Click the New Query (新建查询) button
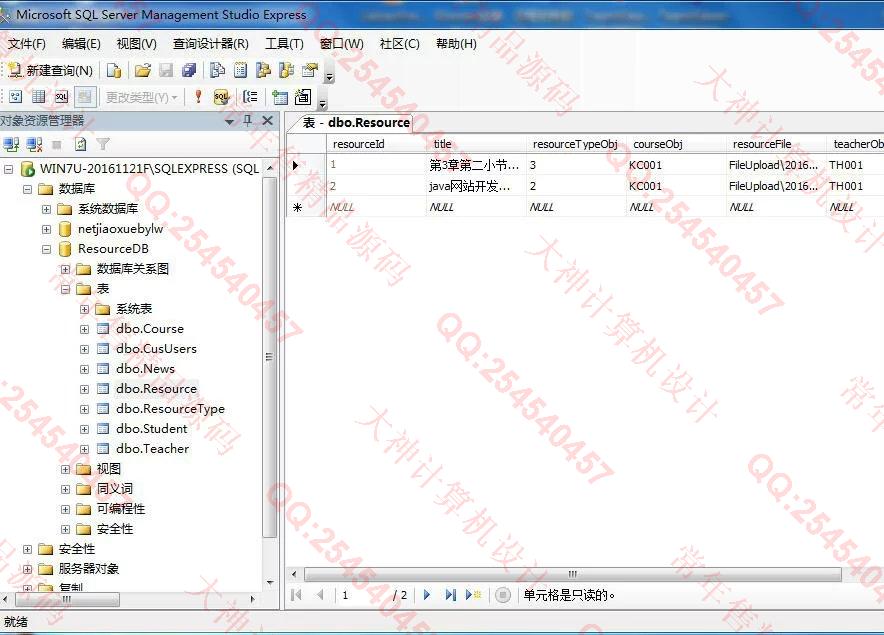 pos(51,70)
